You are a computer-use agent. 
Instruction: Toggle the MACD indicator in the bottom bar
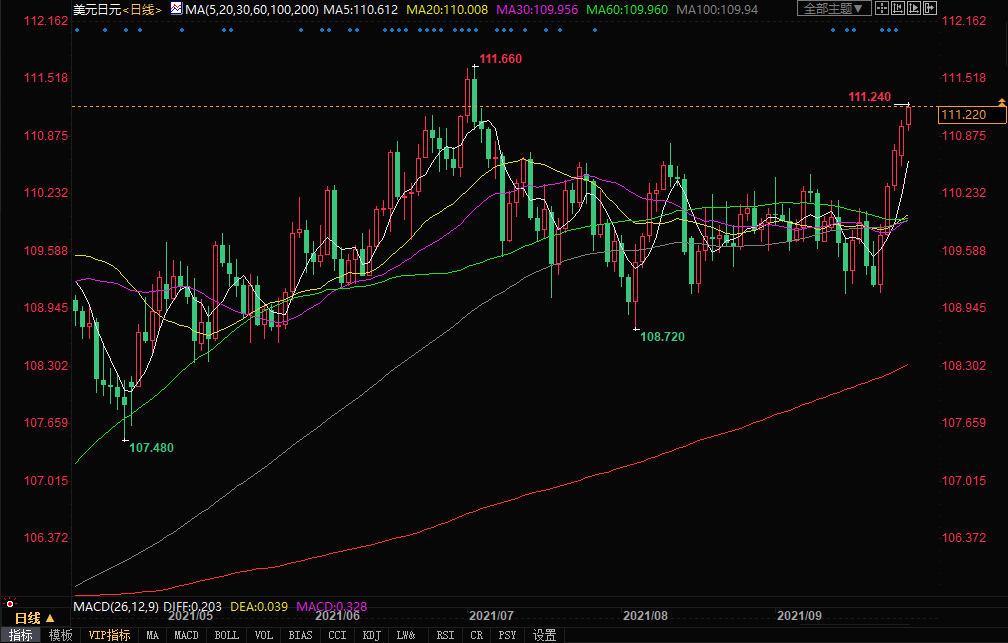coord(186,635)
